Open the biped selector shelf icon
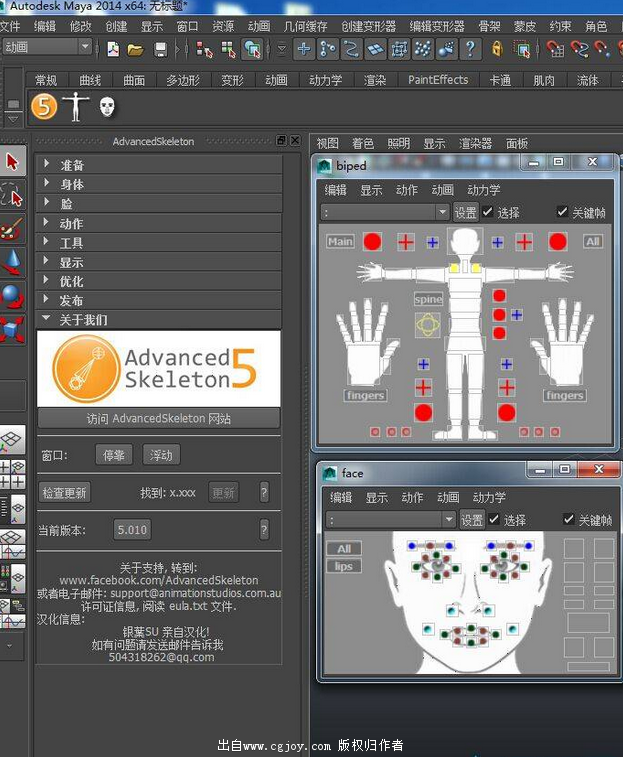623x757 pixels. [x=75, y=106]
